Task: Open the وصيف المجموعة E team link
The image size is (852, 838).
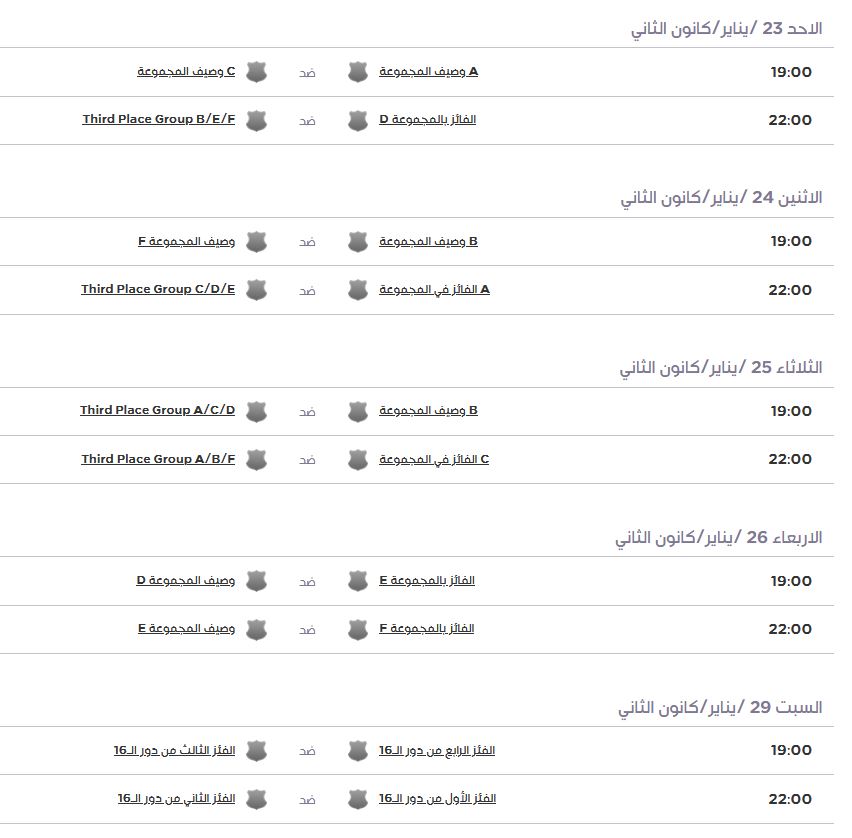Action: click(186, 629)
